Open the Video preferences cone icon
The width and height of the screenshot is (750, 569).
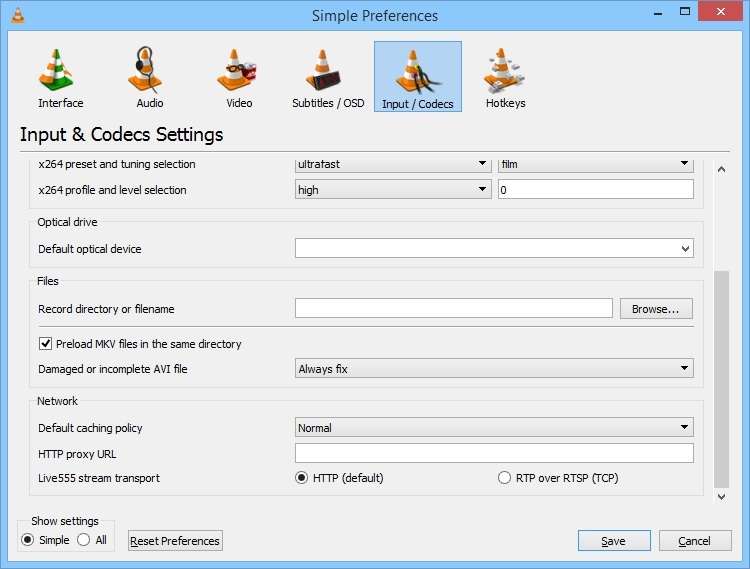236,70
